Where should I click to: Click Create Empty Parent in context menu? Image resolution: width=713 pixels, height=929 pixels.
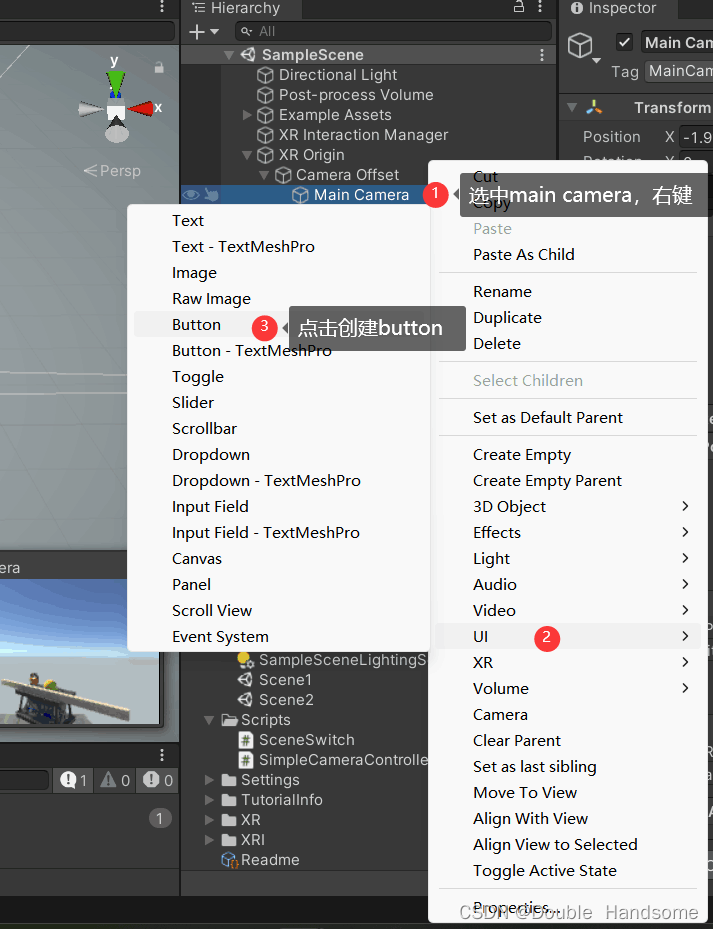pyautogui.click(x=547, y=481)
